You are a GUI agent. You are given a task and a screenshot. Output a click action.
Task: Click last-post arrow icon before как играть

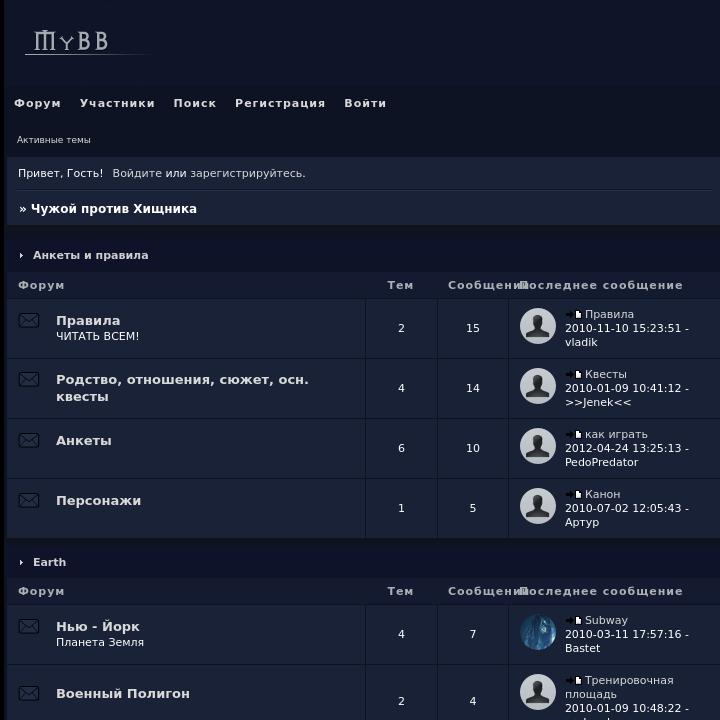pos(574,434)
